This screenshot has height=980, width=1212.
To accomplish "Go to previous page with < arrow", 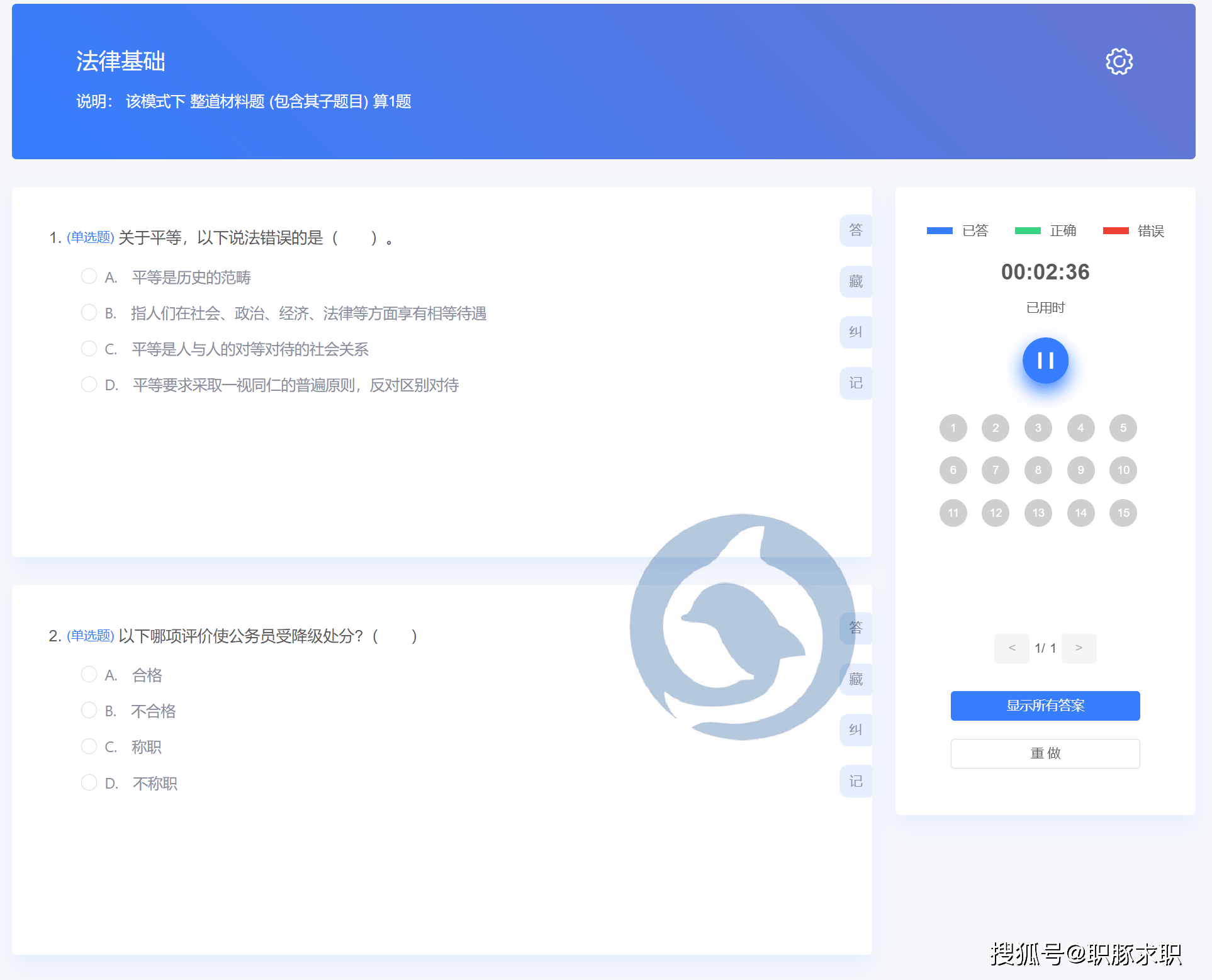I will tap(1012, 648).
